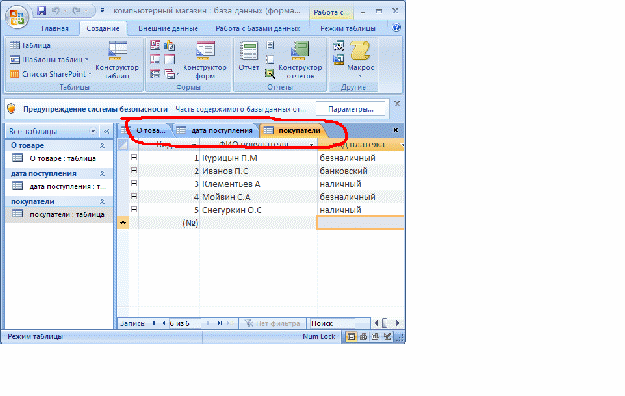This screenshot has width=625, height=396.
Task: Launch Конструктор отчетов
Action: tap(300, 60)
